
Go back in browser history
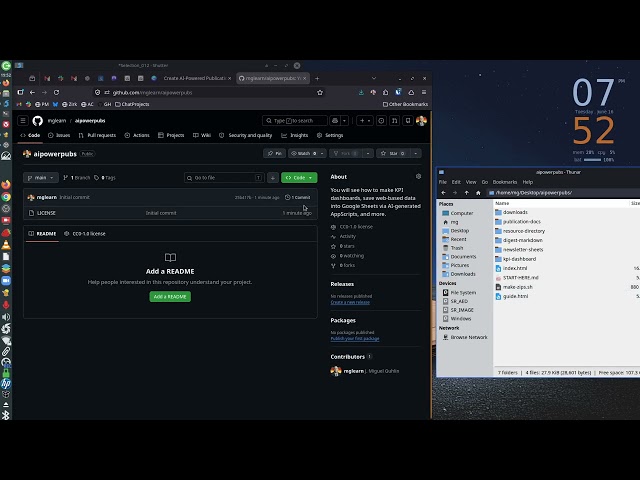(x=32, y=93)
